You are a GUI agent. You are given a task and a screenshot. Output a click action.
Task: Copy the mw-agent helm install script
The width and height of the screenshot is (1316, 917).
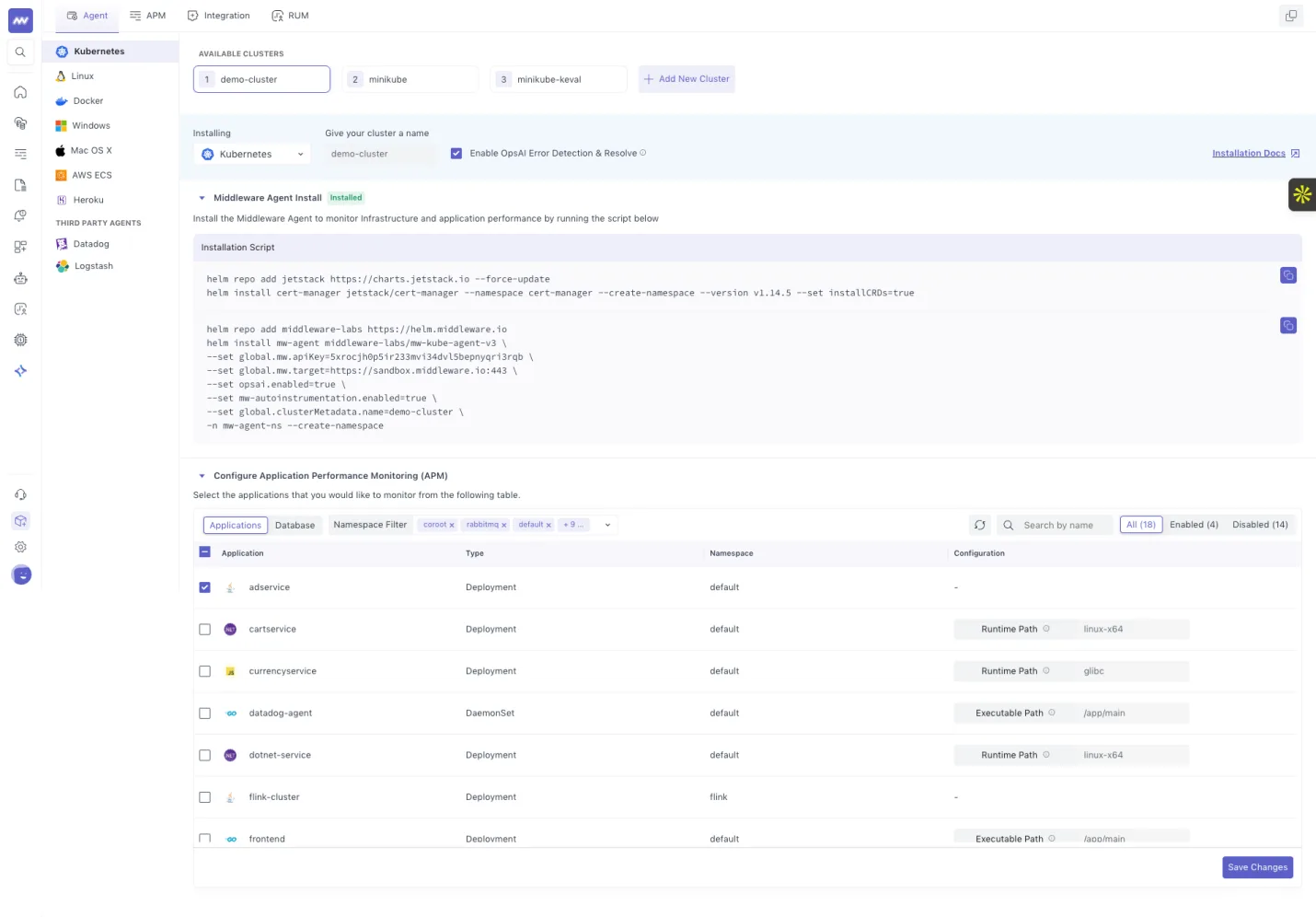point(1288,325)
